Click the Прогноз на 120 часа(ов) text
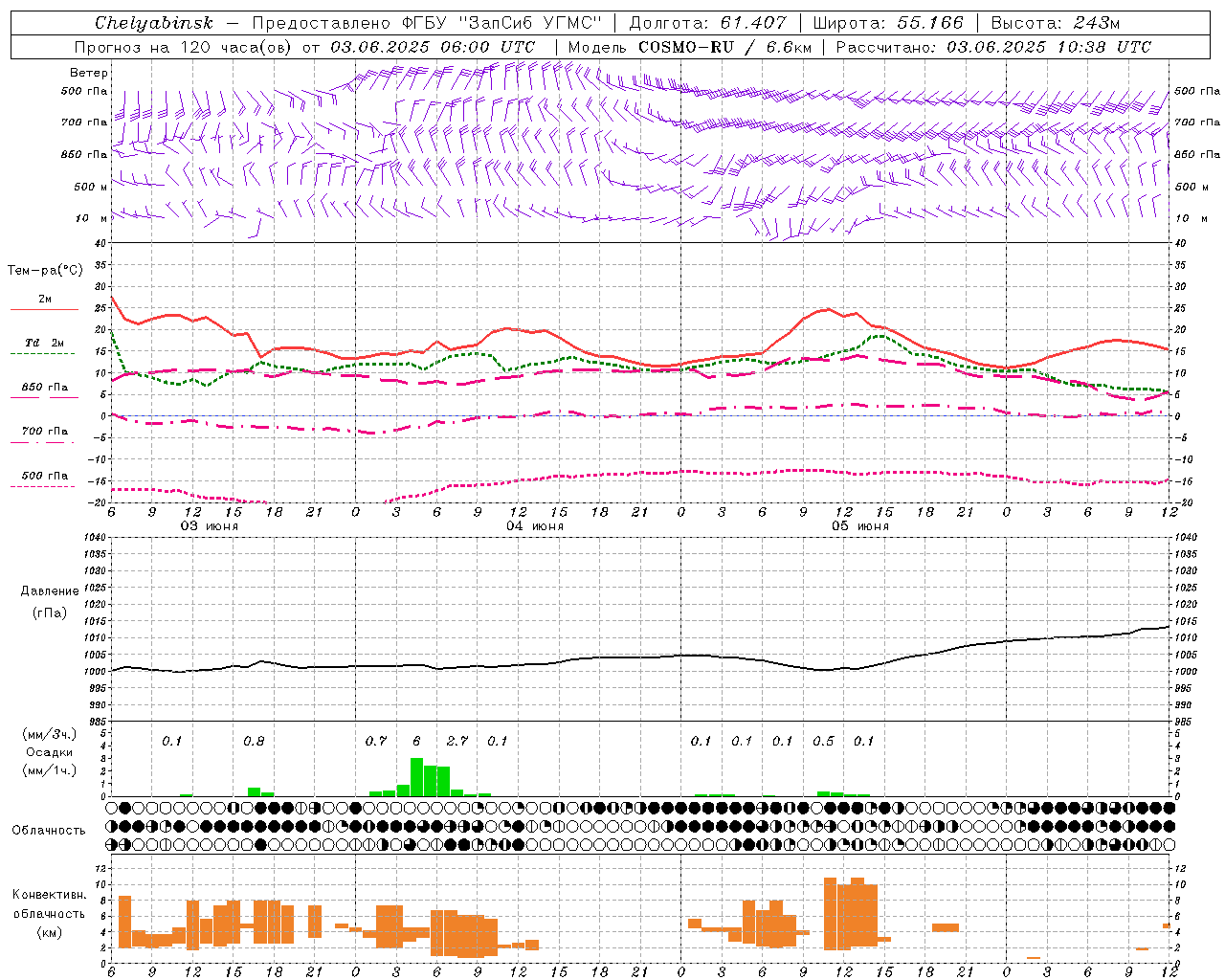 [x=185, y=47]
